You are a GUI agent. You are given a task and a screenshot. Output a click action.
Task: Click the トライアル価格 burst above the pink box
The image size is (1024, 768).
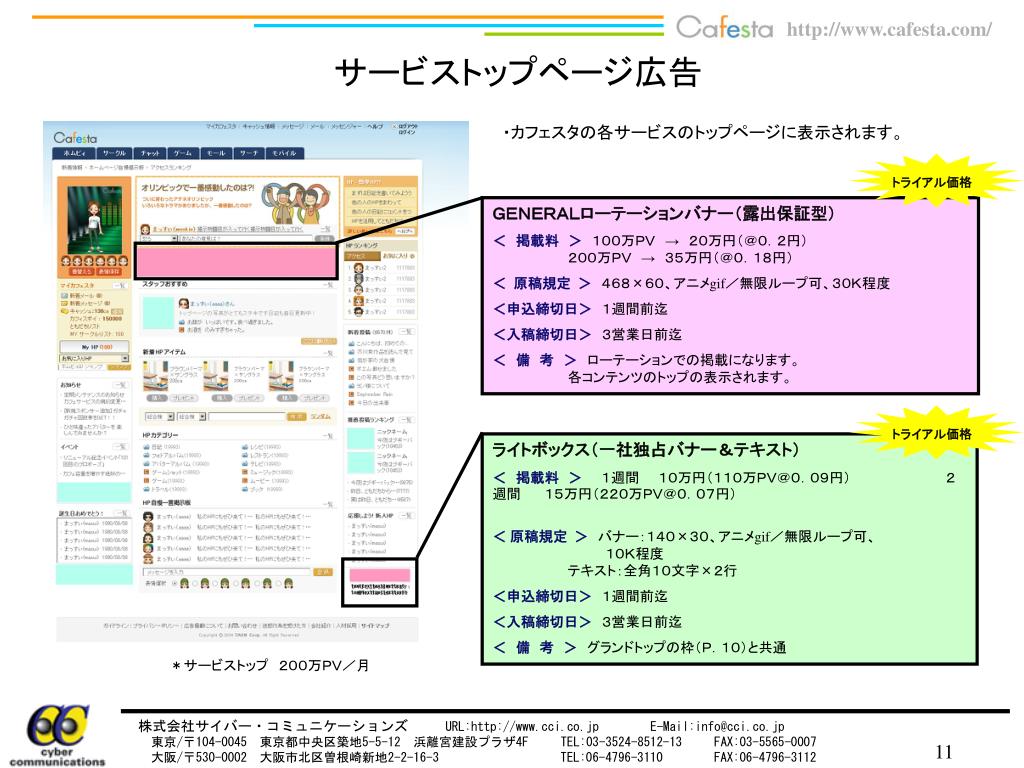click(932, 182)
